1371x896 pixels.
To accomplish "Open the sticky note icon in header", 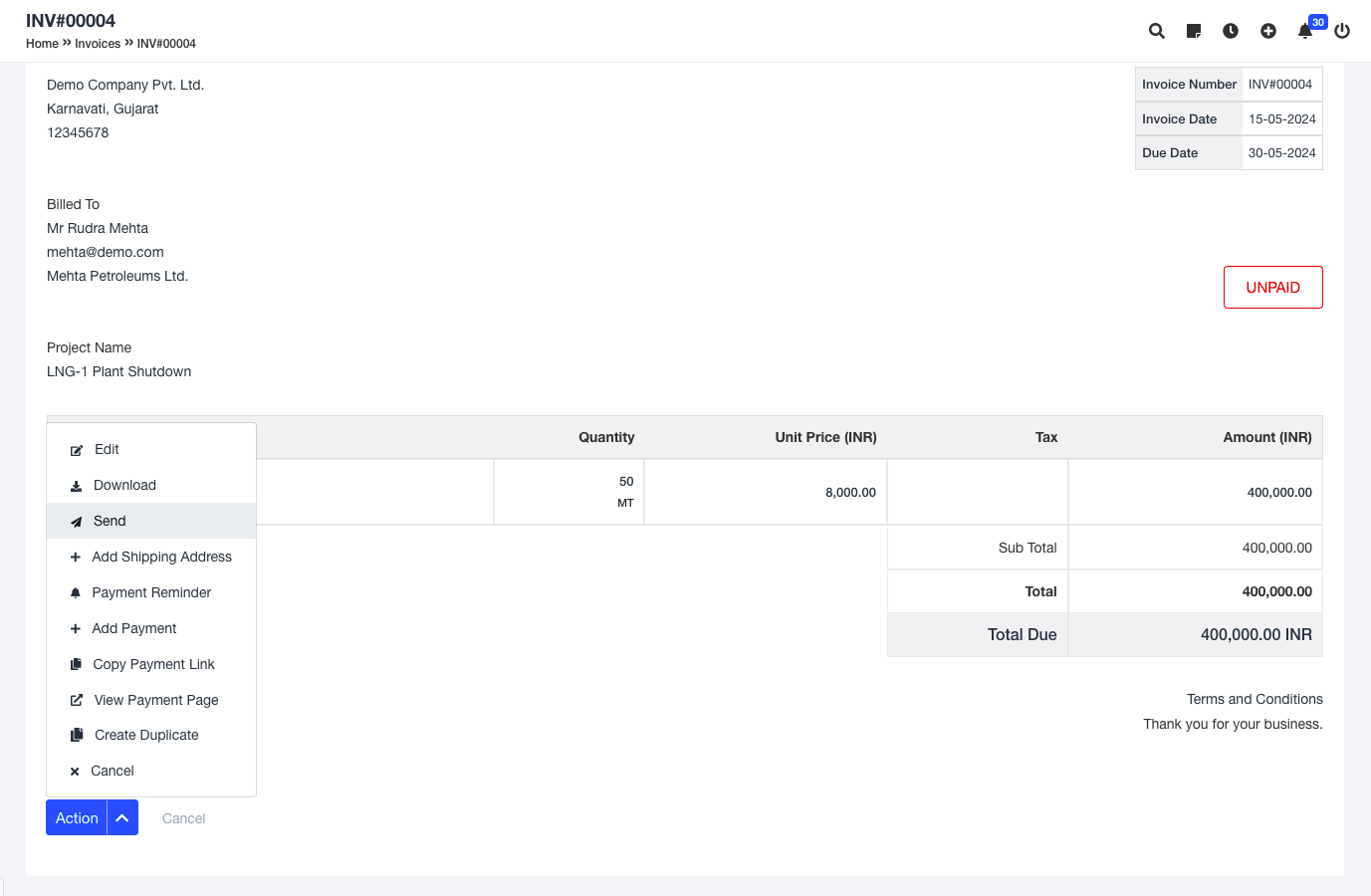I will pos(1194,31).
